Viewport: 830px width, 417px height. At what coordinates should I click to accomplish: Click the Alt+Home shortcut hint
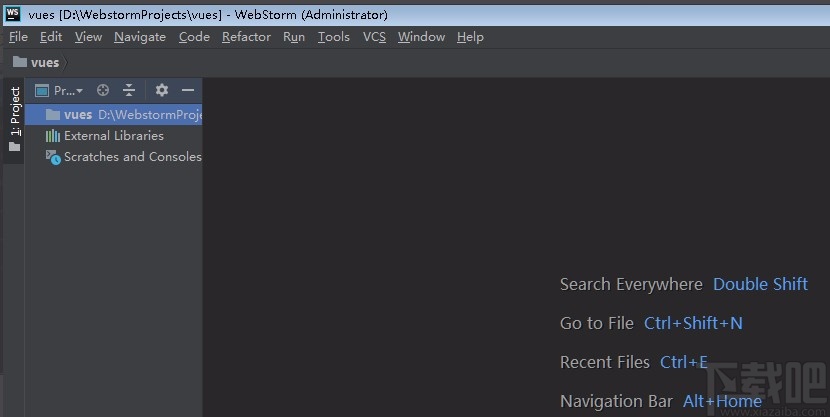coord(722,401)
